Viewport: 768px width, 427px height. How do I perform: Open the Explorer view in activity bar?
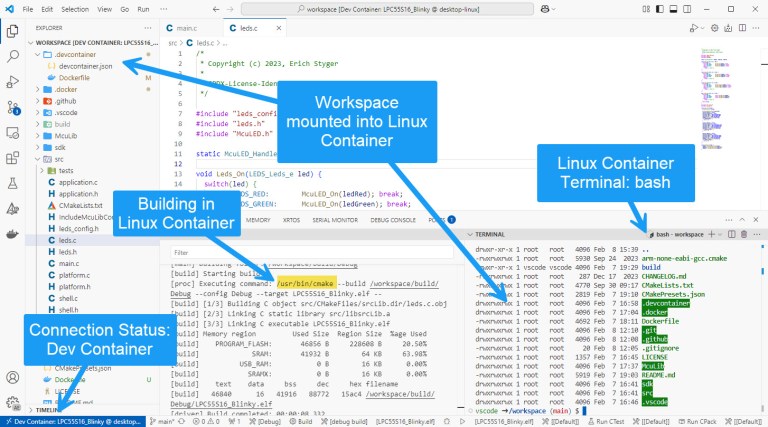click(x=13, y=31)
